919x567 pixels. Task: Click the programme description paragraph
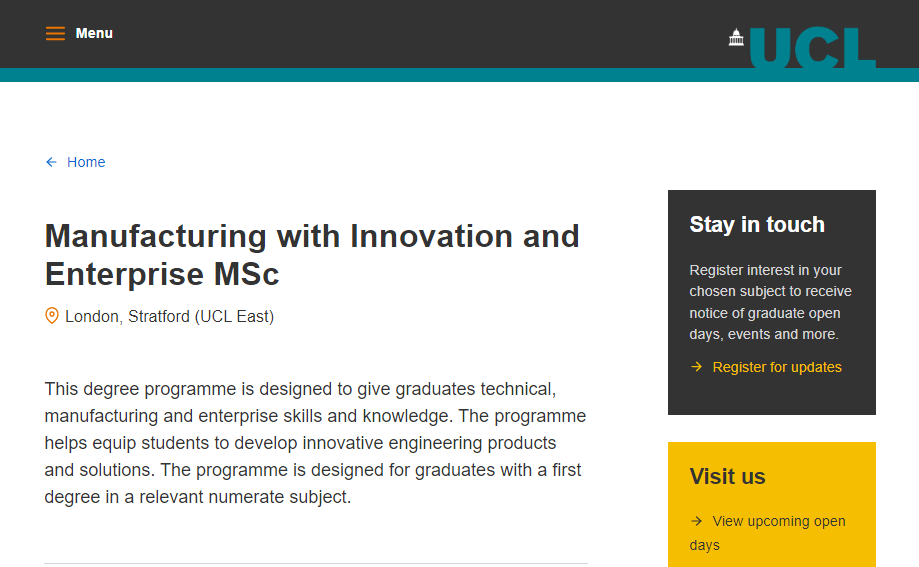pyautogui.click(x=315, y=442)
